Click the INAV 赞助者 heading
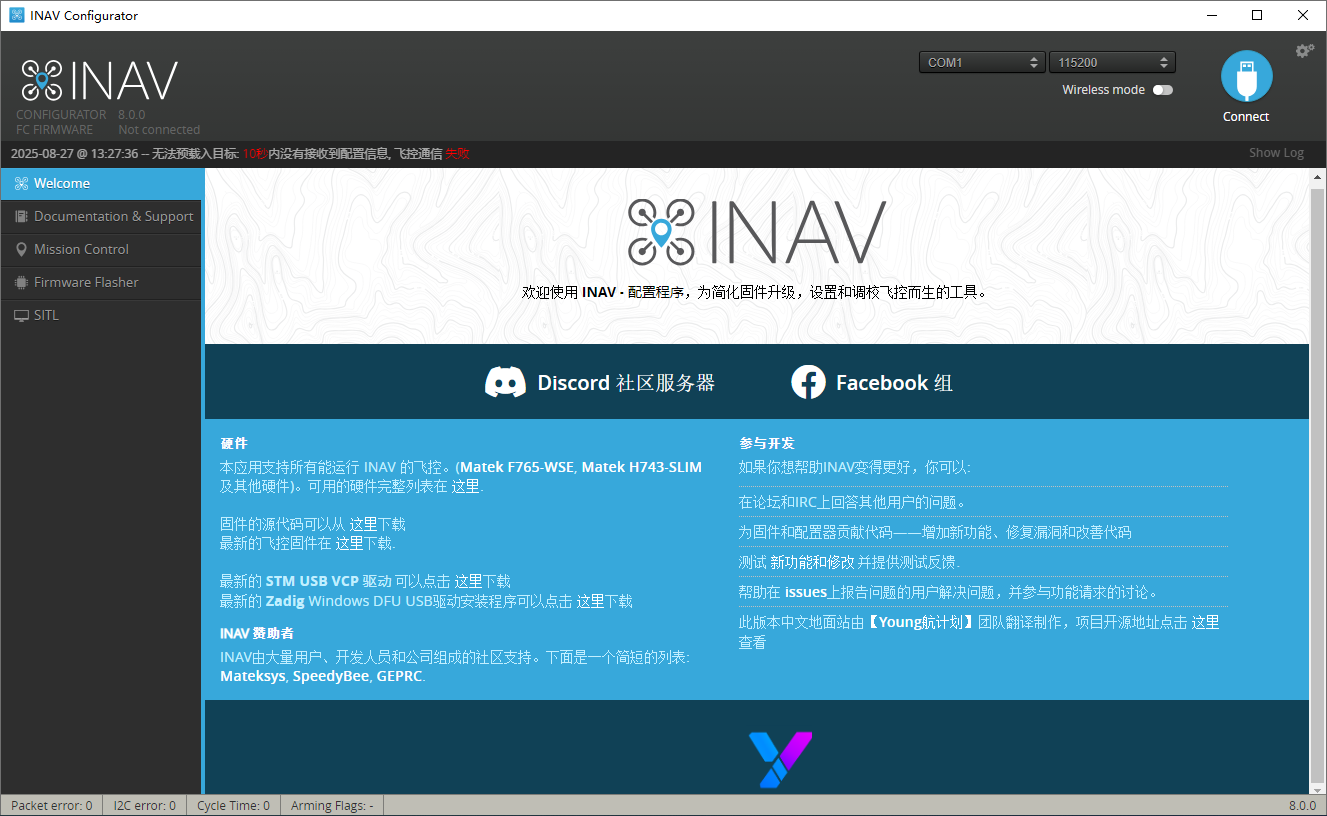 click(257, 633)
